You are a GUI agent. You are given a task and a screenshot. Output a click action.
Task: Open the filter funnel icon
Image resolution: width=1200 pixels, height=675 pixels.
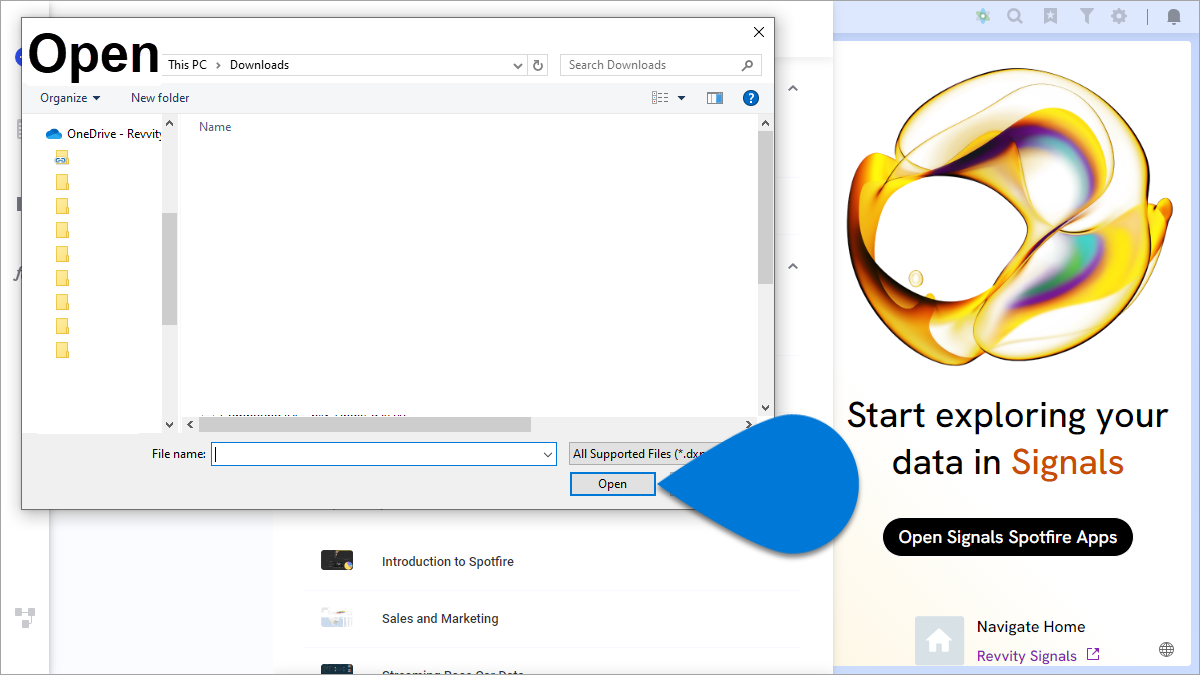[x=1086, y=16]
